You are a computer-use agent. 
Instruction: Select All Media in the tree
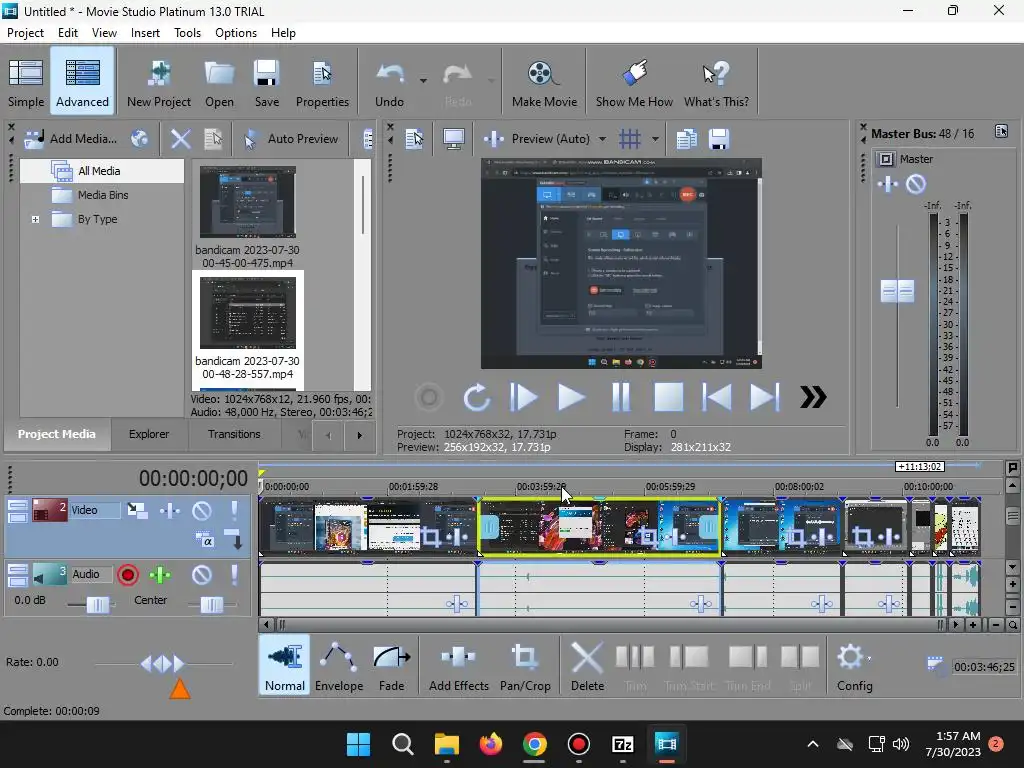tap(99, 171)
